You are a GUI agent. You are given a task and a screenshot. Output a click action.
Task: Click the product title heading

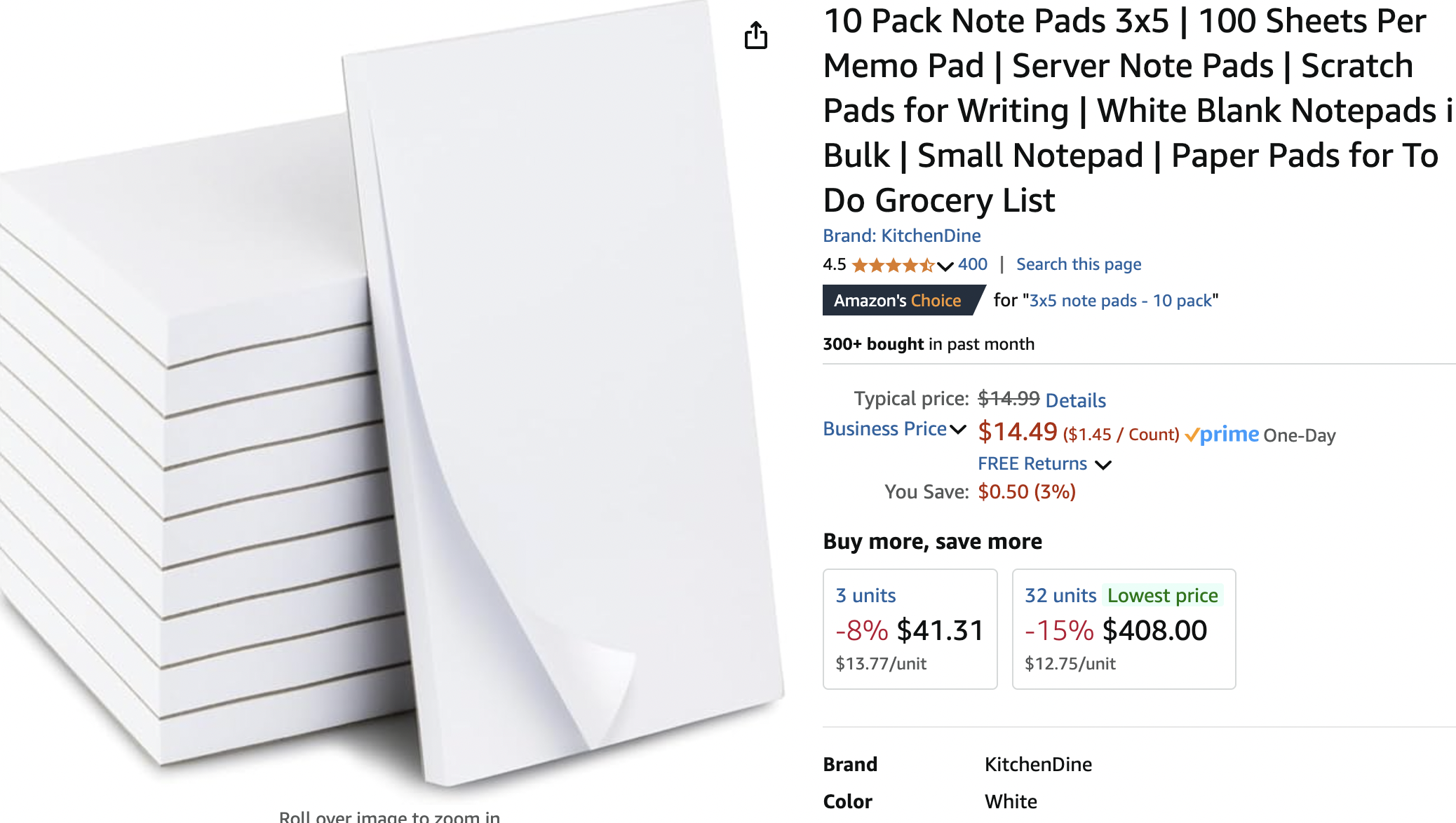[x=1138, y=111]
